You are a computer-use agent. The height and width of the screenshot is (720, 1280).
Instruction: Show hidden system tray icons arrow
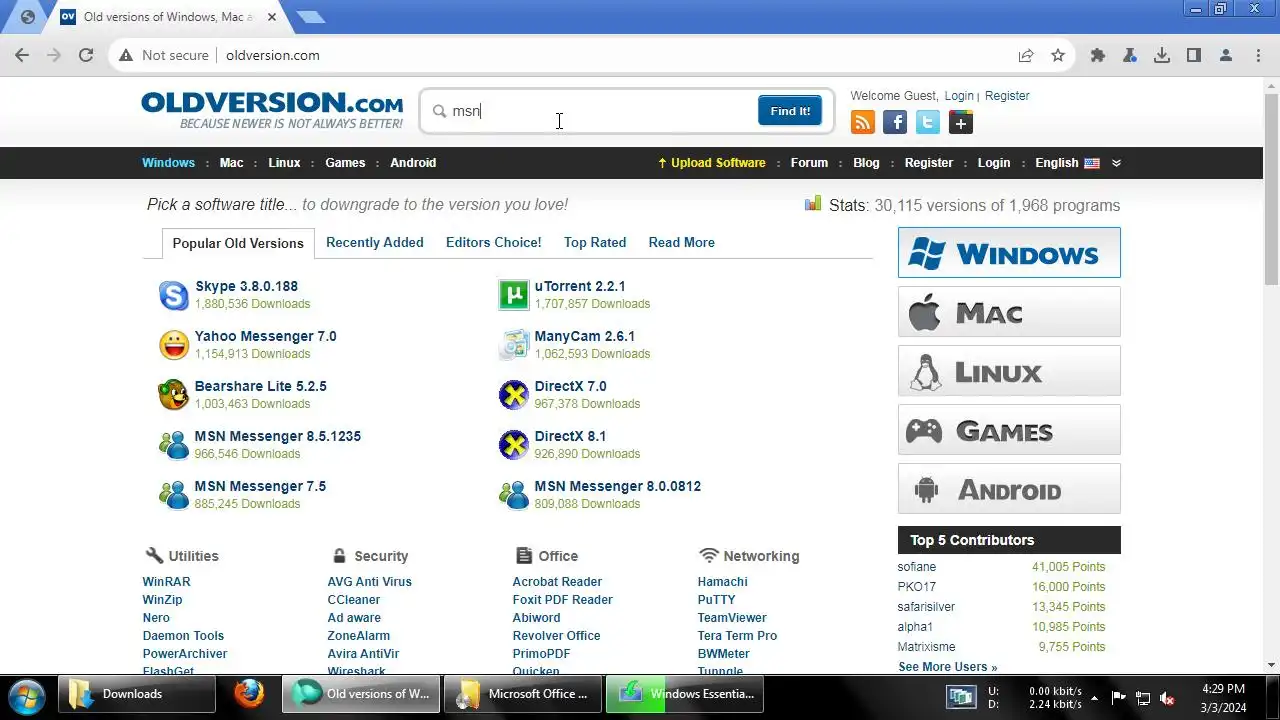1094,697
